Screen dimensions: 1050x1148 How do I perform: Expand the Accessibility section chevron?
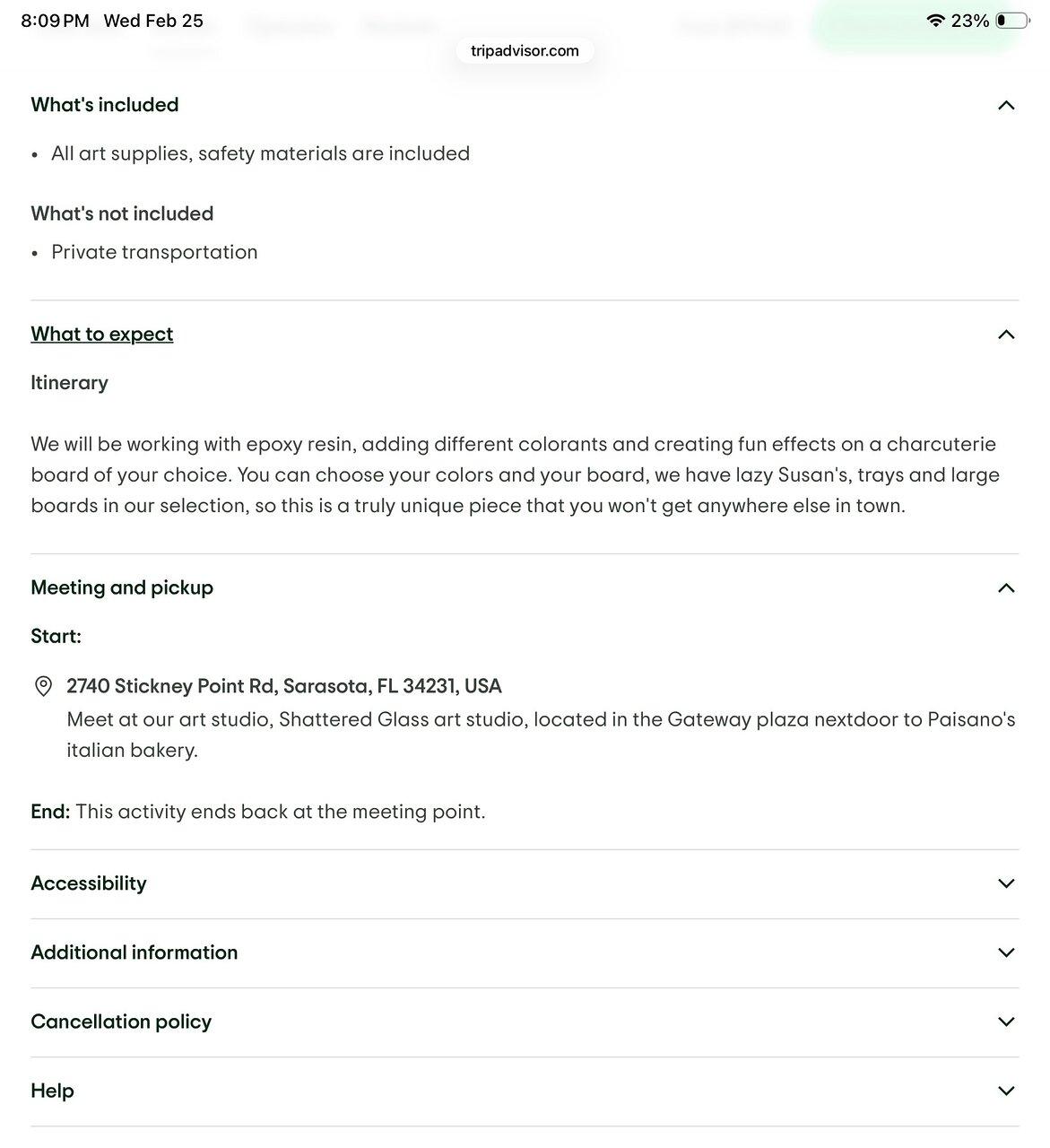[x=1006, y=883]
